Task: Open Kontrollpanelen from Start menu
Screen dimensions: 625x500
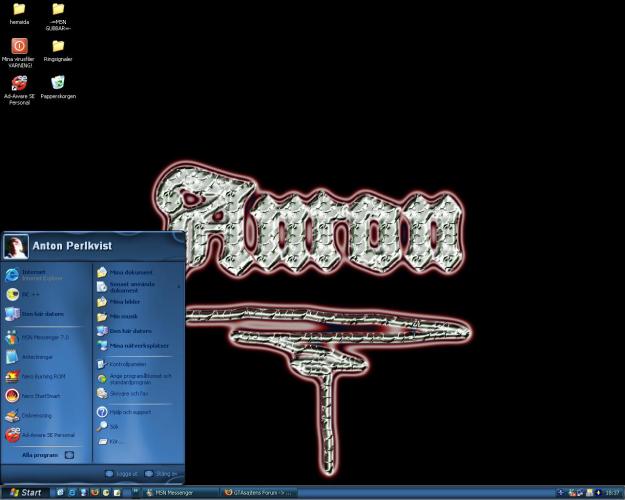Action: pyautogui.click(x=132, y=364)
